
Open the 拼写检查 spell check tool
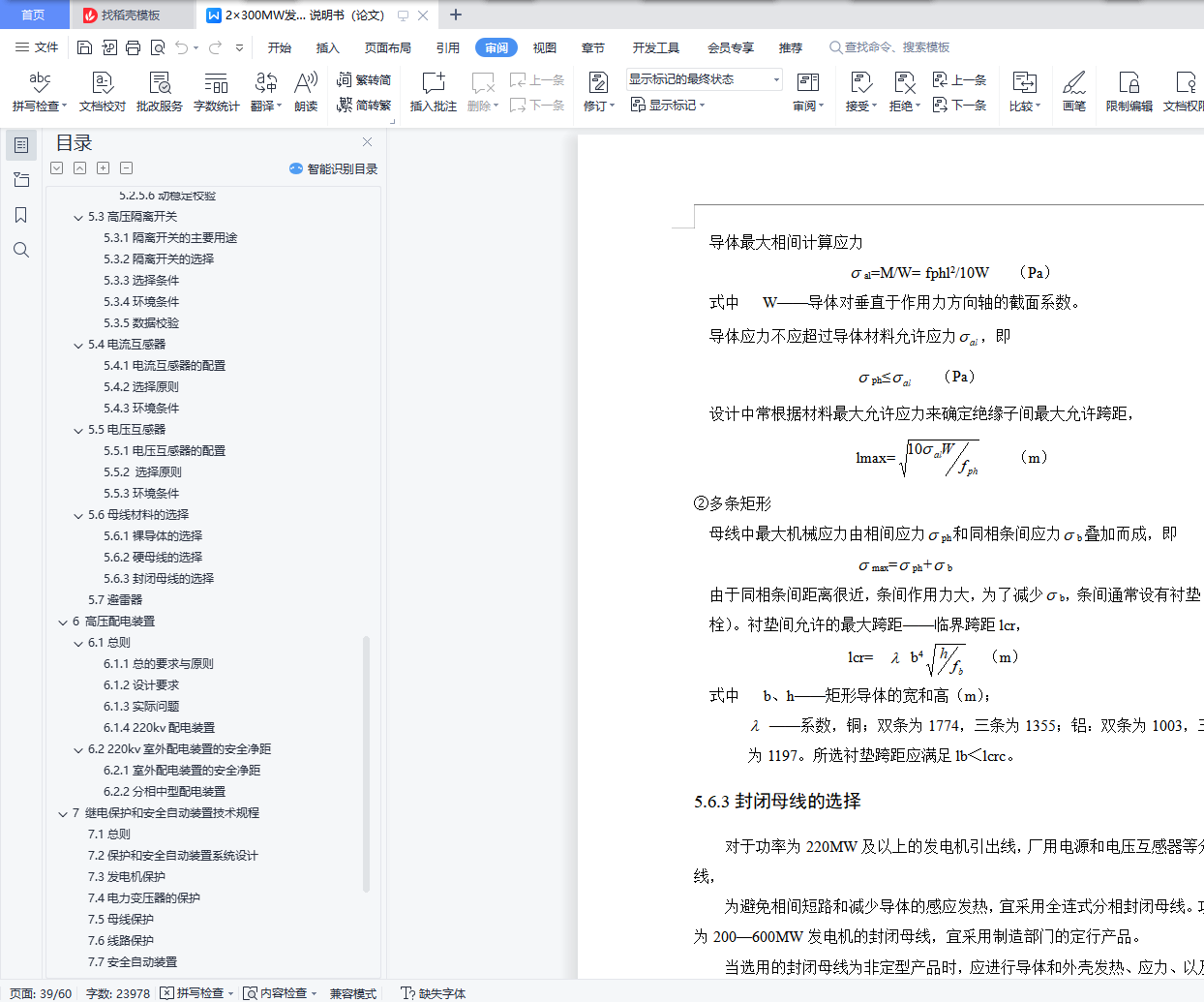click(40, 92)
